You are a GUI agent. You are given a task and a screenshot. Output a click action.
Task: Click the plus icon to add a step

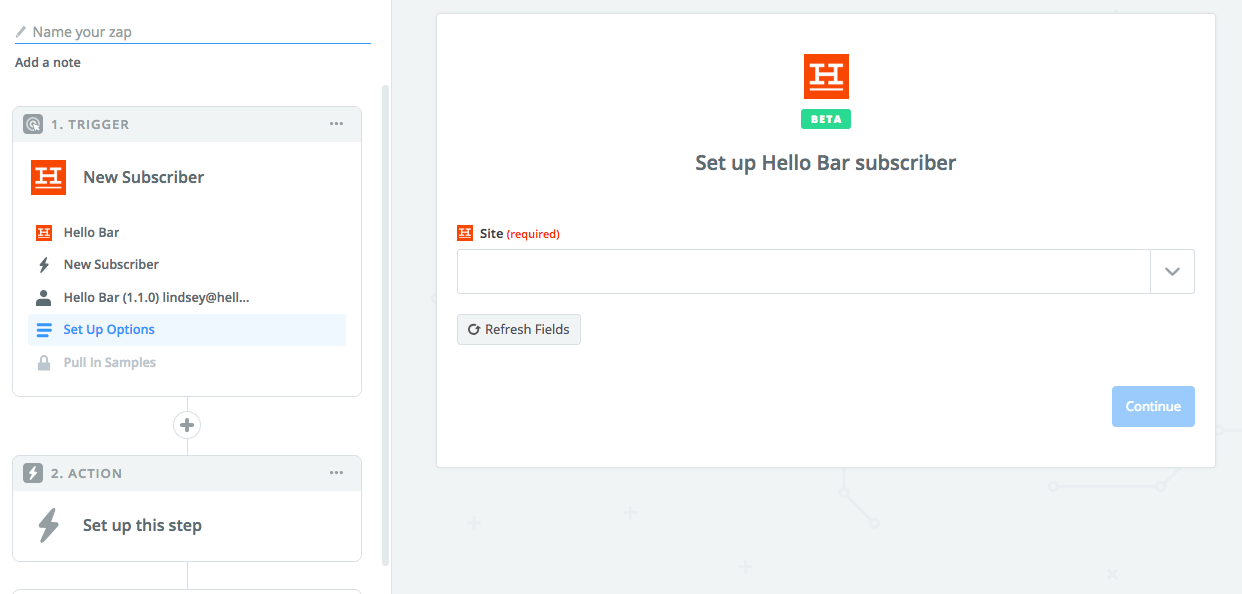tap(187, 425)
